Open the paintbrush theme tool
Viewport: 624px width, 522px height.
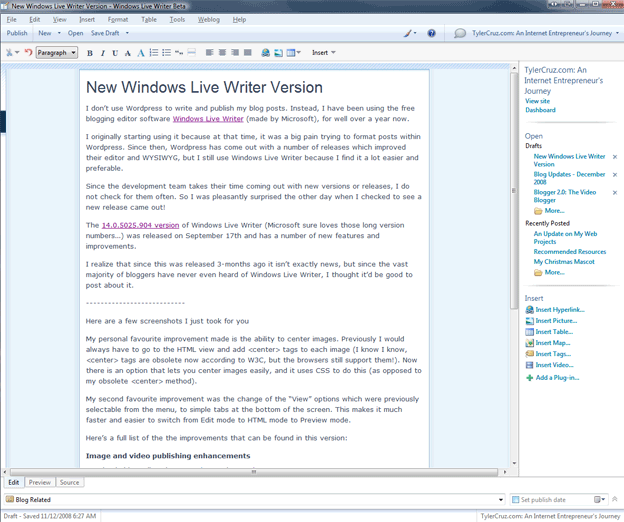[x=408, y=33]
